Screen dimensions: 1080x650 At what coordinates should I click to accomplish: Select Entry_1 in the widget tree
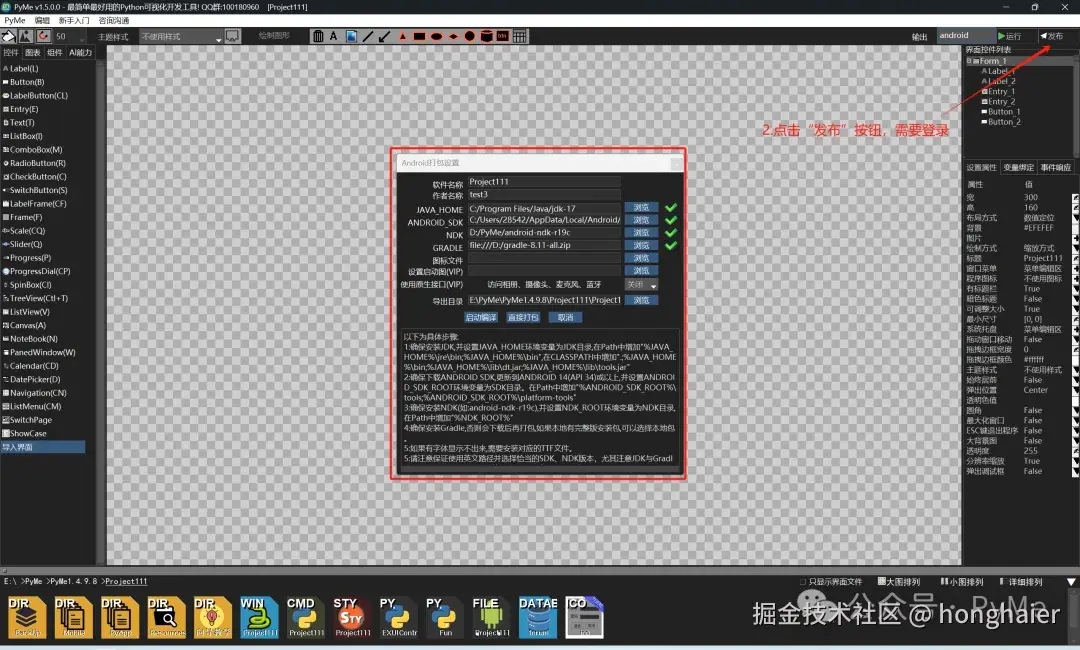[x=1001, y=92]
